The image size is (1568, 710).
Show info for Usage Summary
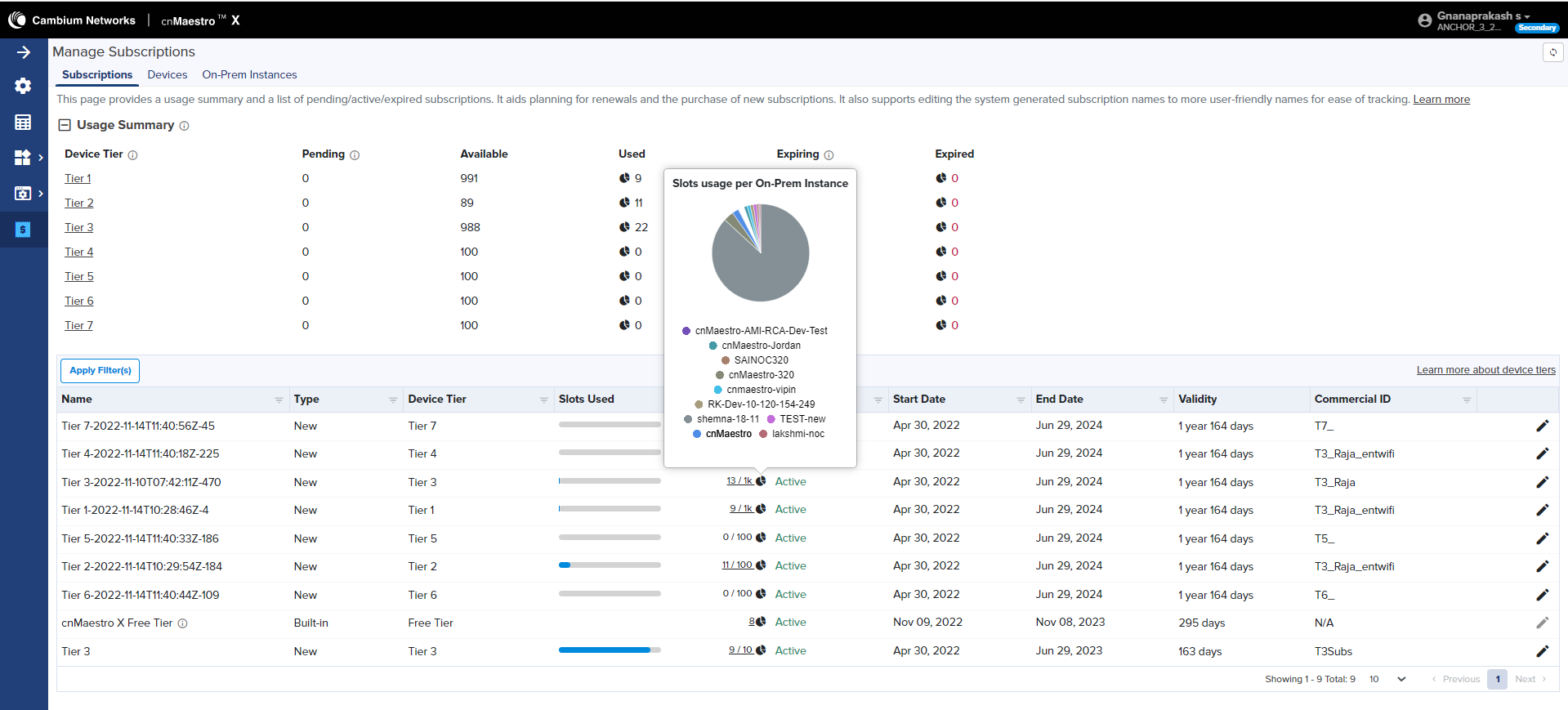[x=184, y=126]
